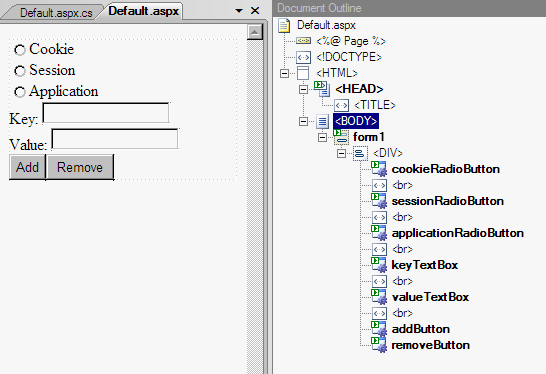This screenshot has height=374, width=546.
Task: Click the Page directive icon in outline
Action: pos(303,41)
